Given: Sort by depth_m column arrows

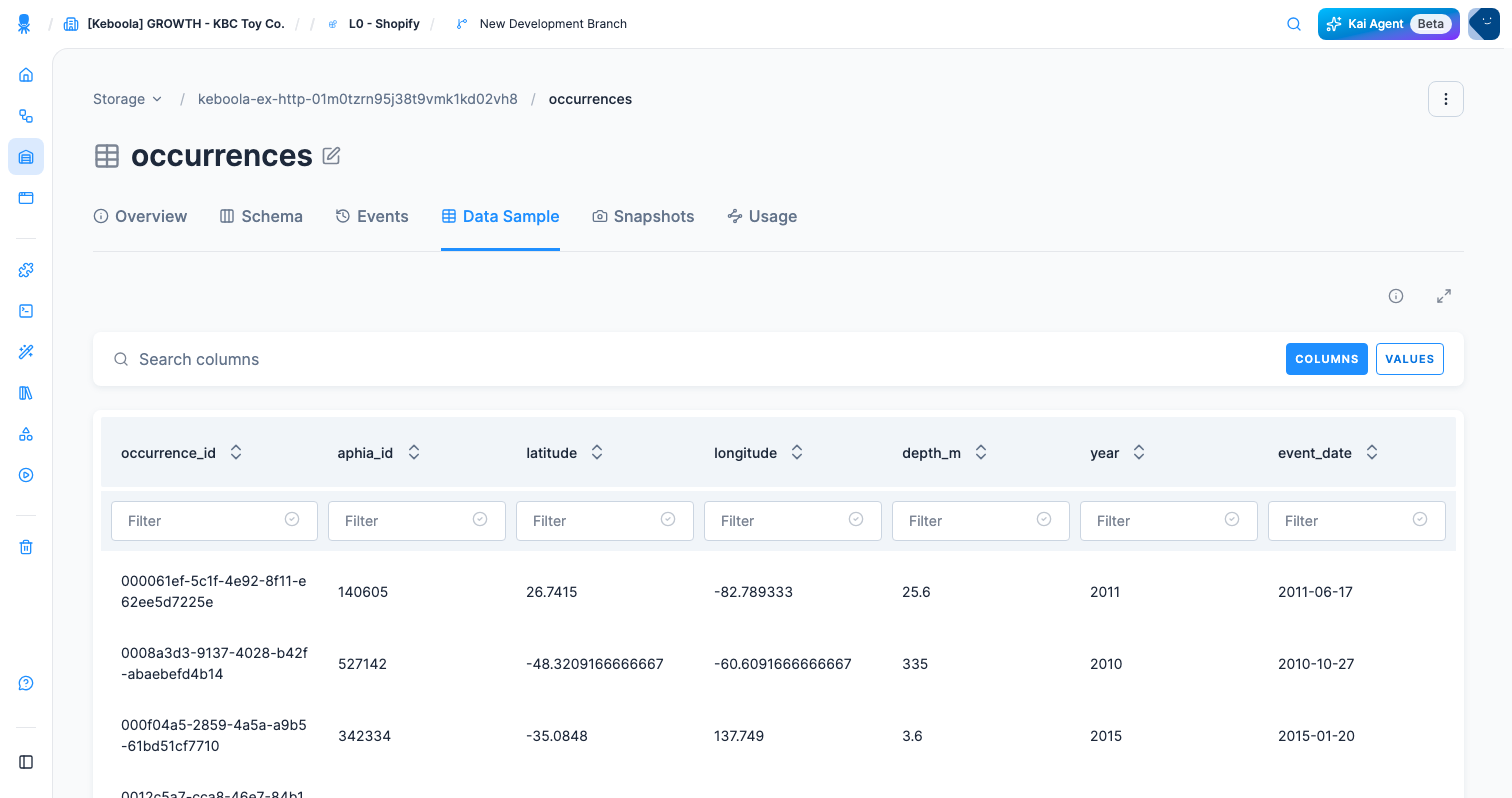Looking at the screenshot, I should tap(981, 452).
